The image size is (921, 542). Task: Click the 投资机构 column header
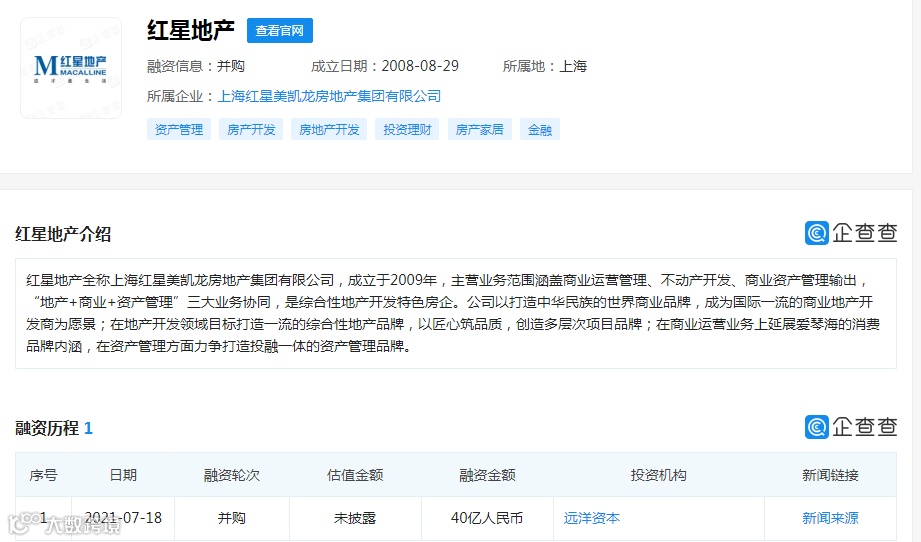tap(658, 475)
